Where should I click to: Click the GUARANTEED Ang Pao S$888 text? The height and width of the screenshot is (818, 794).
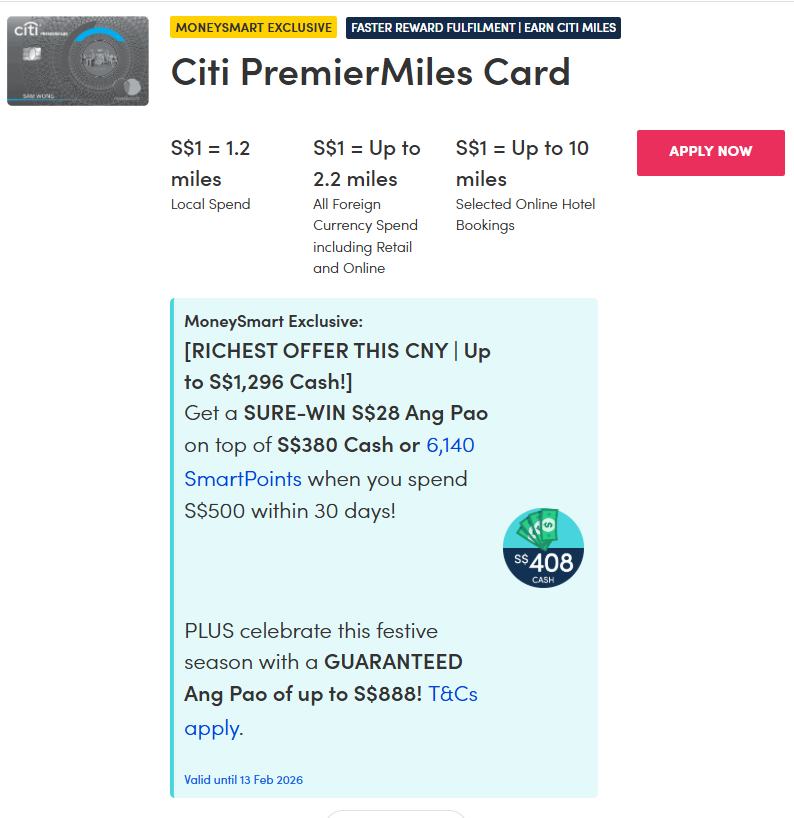[323, 678]
